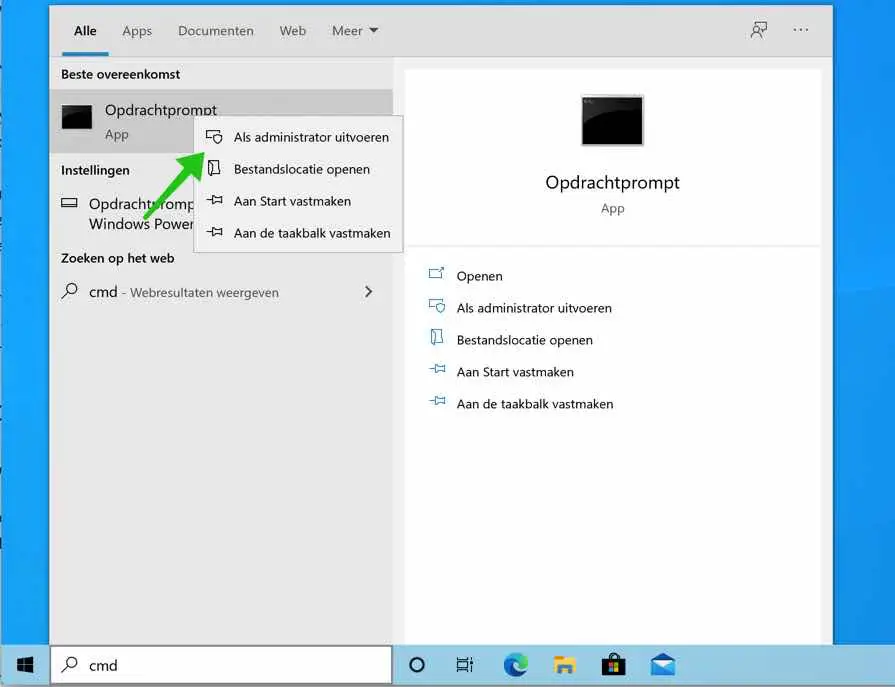This screenshot has height=687, width=895.
Task: Click the Zoeken op het web heading
Action: point(118,258)
